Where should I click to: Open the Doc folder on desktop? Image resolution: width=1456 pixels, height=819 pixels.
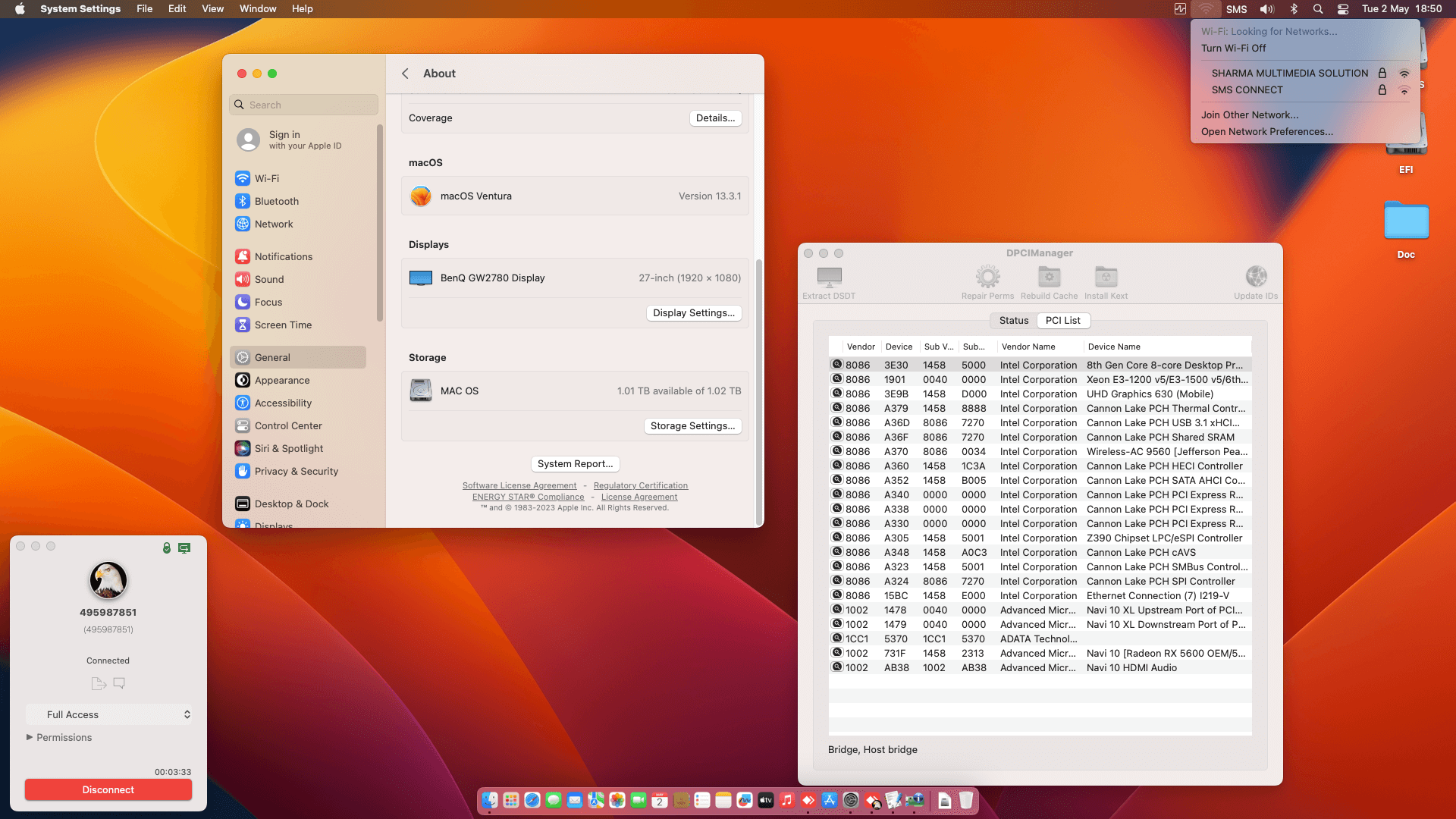click(x=1406, y=221)
